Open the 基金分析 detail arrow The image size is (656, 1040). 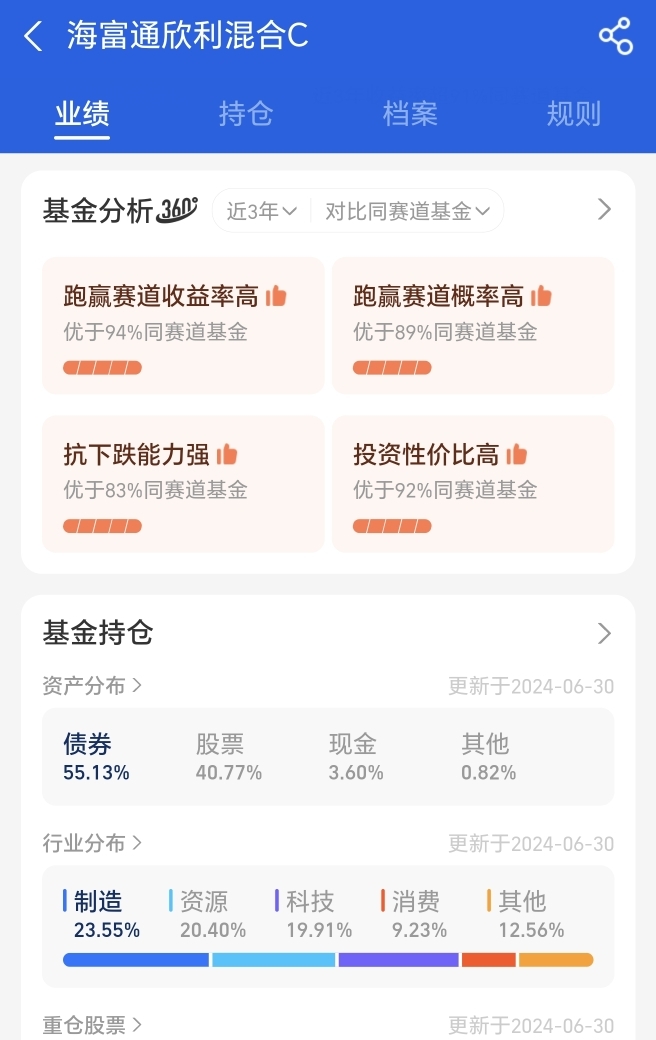click(x=604, y=210)
